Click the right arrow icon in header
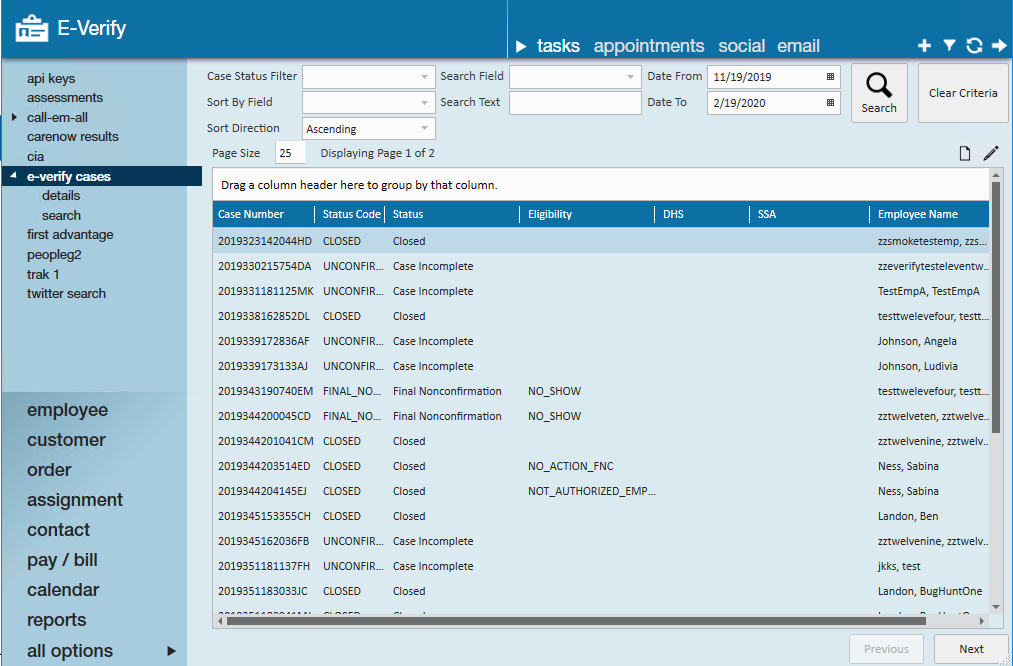The width and height of the screenshot is (1013, 666). [x=999, y=45]
